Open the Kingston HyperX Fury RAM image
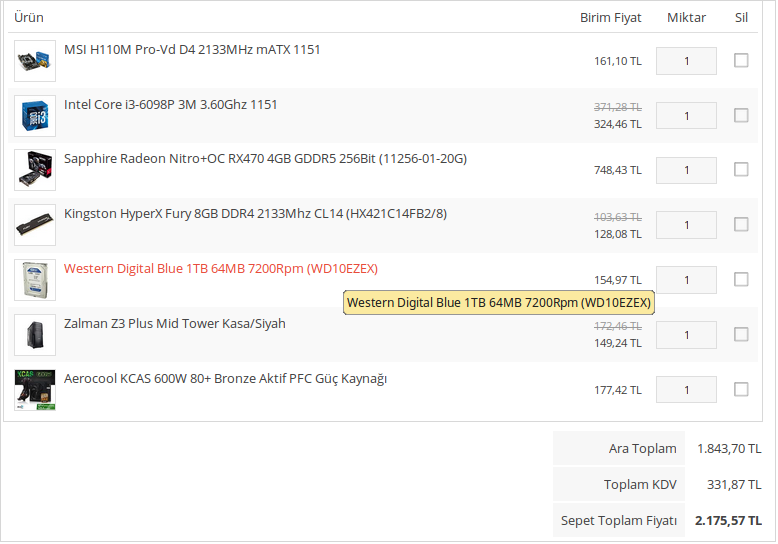 35,225
